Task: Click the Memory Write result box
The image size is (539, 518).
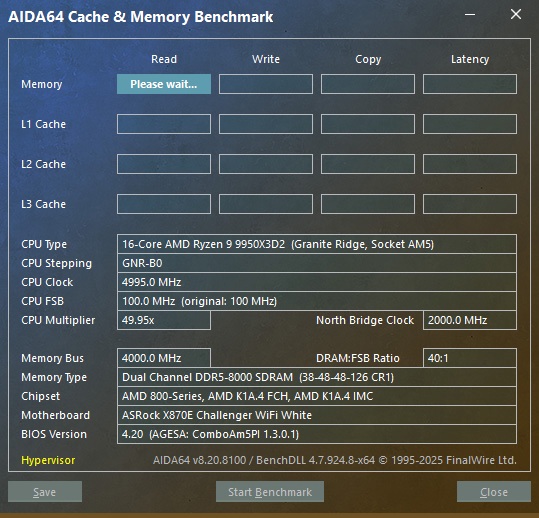Action: coord(266,84)
